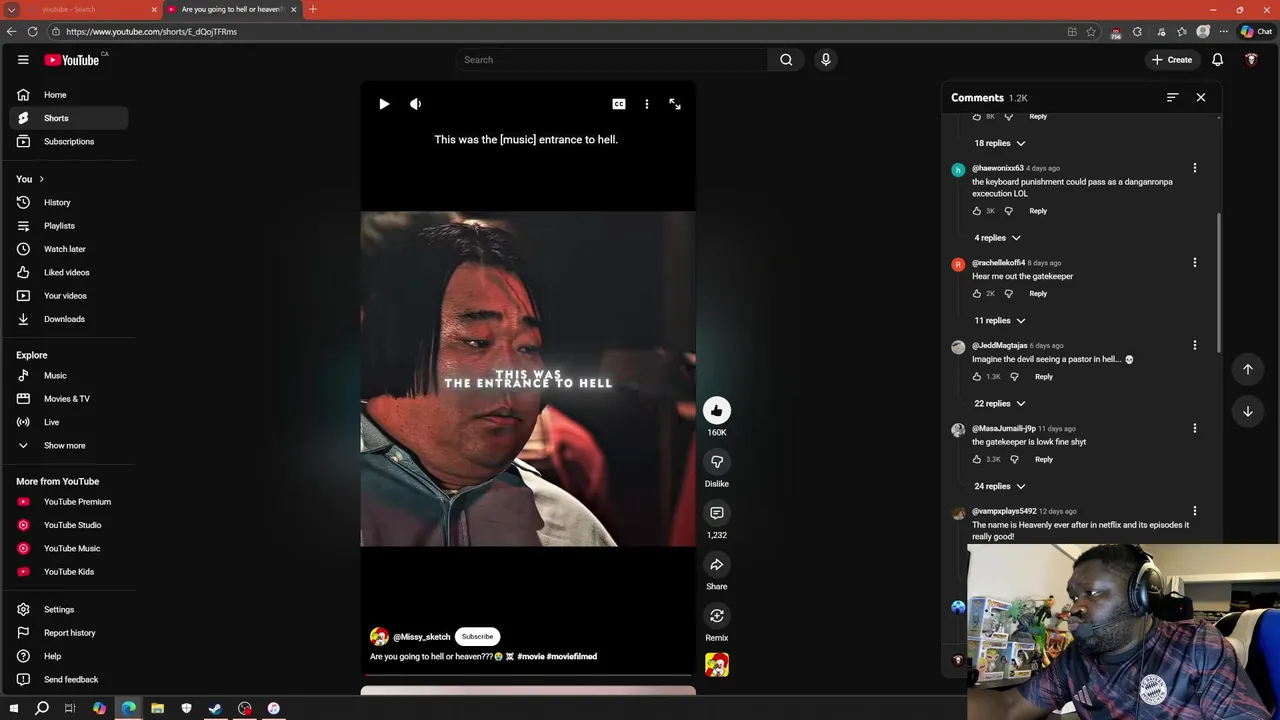
Task: Share this Short
Action: coord(717,565)
